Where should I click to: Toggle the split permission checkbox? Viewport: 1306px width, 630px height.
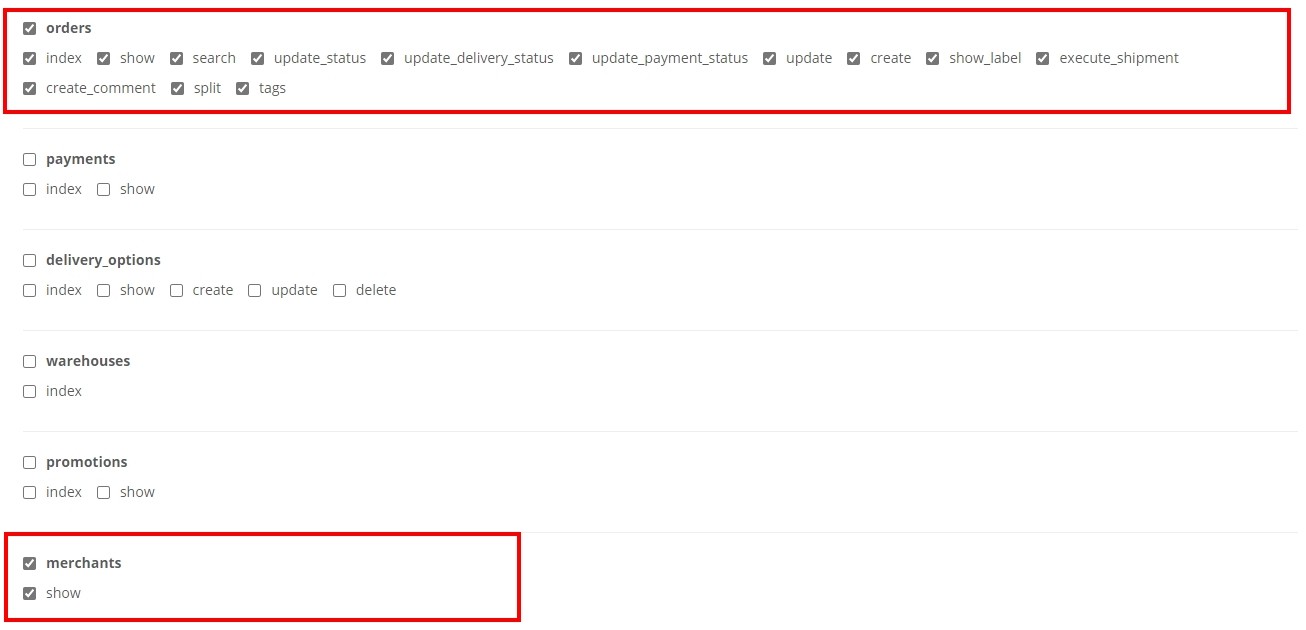pyautogui.click(x=178, y=88)
